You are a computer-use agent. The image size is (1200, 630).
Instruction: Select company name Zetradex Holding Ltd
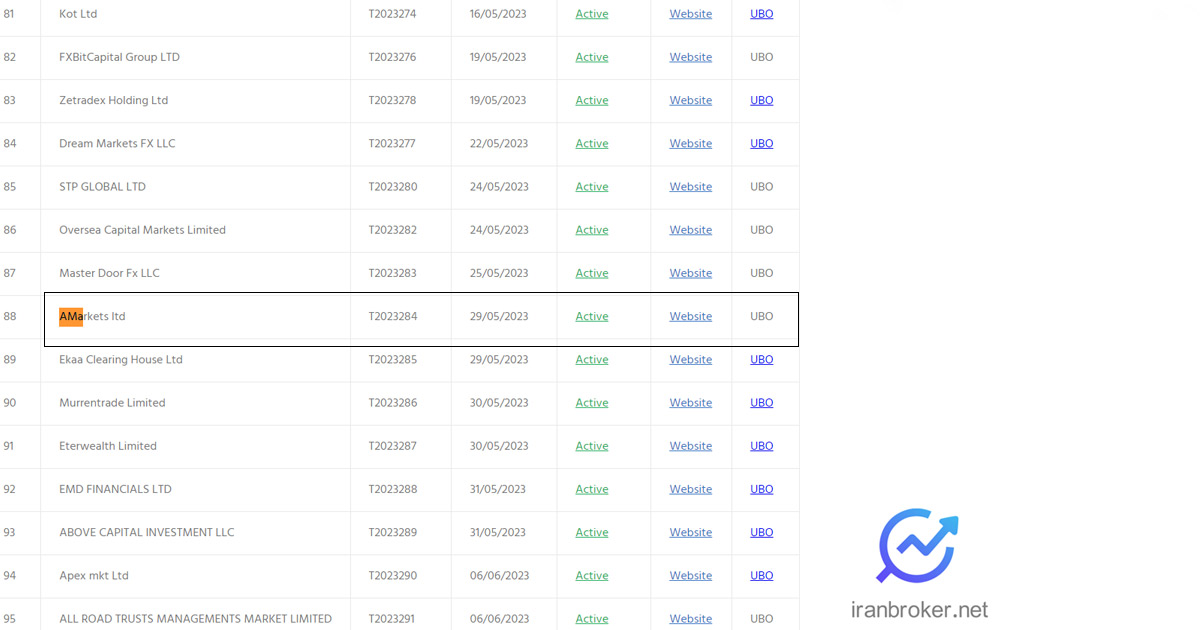(114, 100)
